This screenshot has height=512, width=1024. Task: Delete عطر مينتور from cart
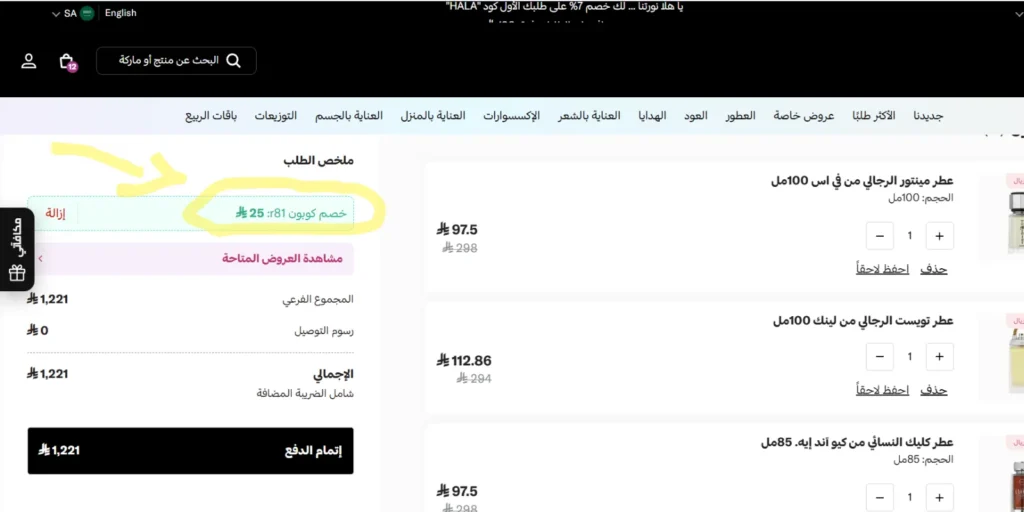coord(934,269)
